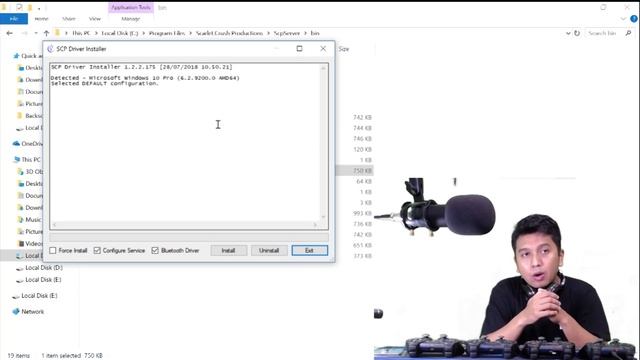Screen dimensions: 640x360
Task: Click the Quick access star icon
Action: pos(16,56)
